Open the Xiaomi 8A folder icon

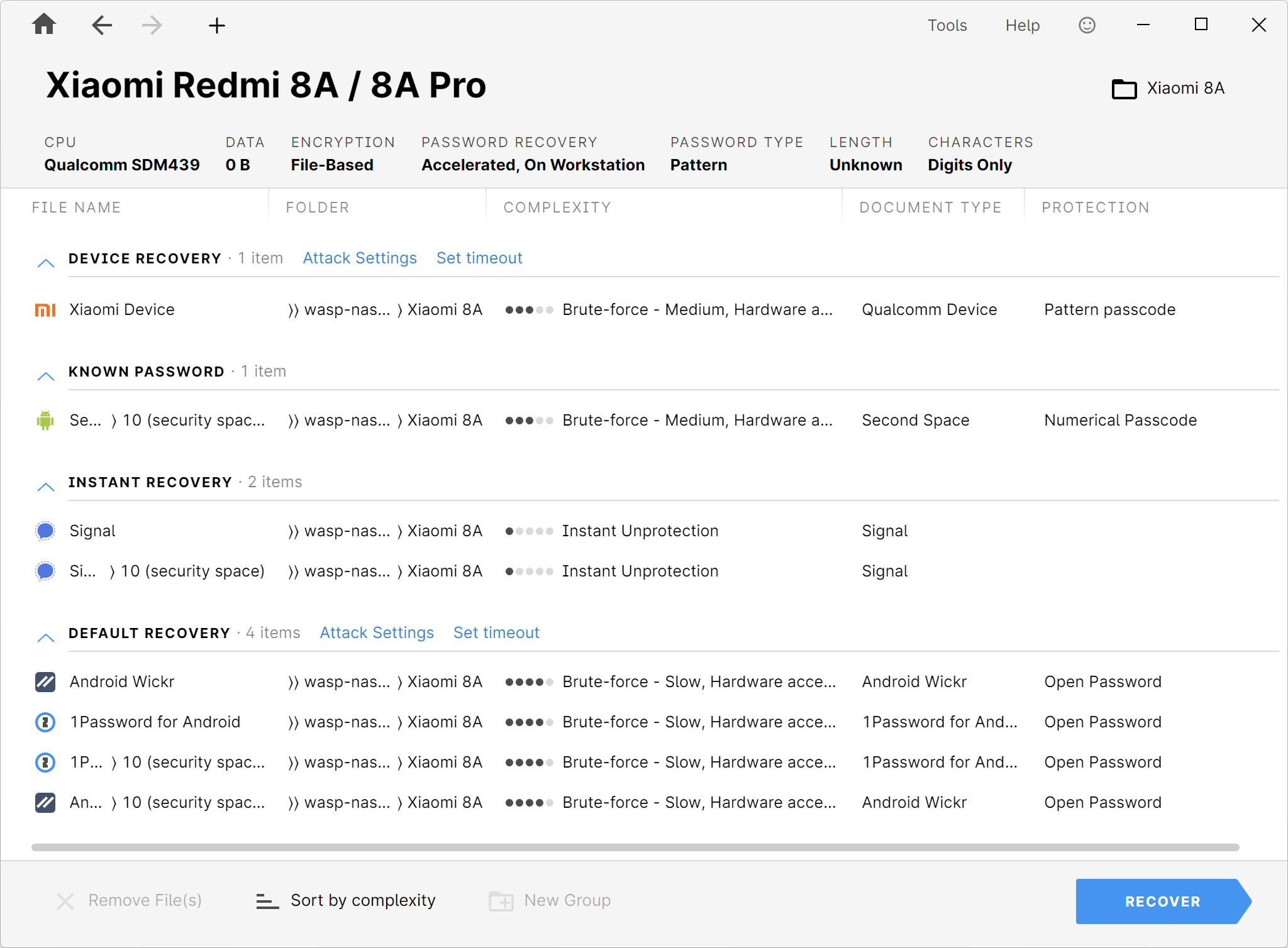pyautogui.click(x=1124, y=89)
